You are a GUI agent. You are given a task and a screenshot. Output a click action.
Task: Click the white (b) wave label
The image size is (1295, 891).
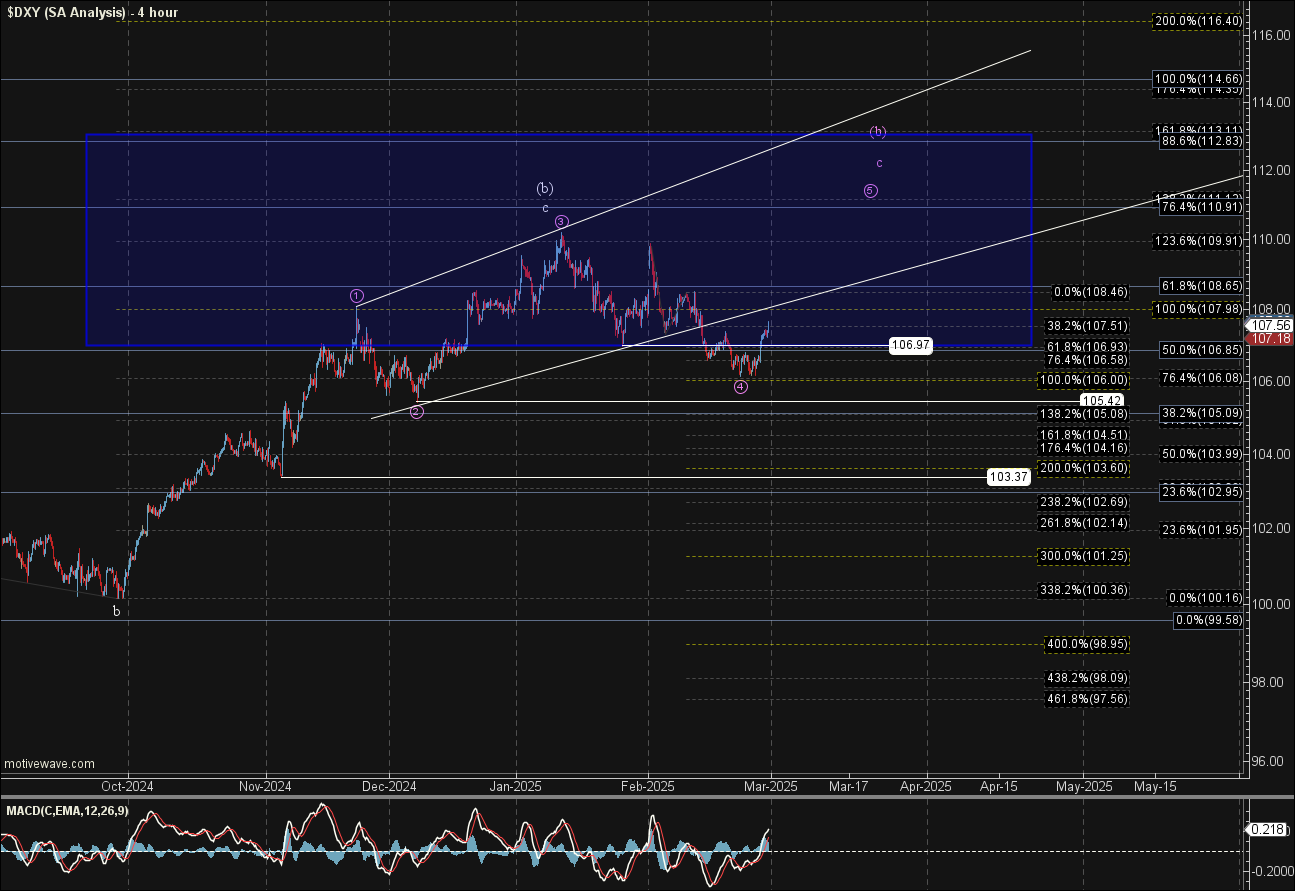pos(544,188)
